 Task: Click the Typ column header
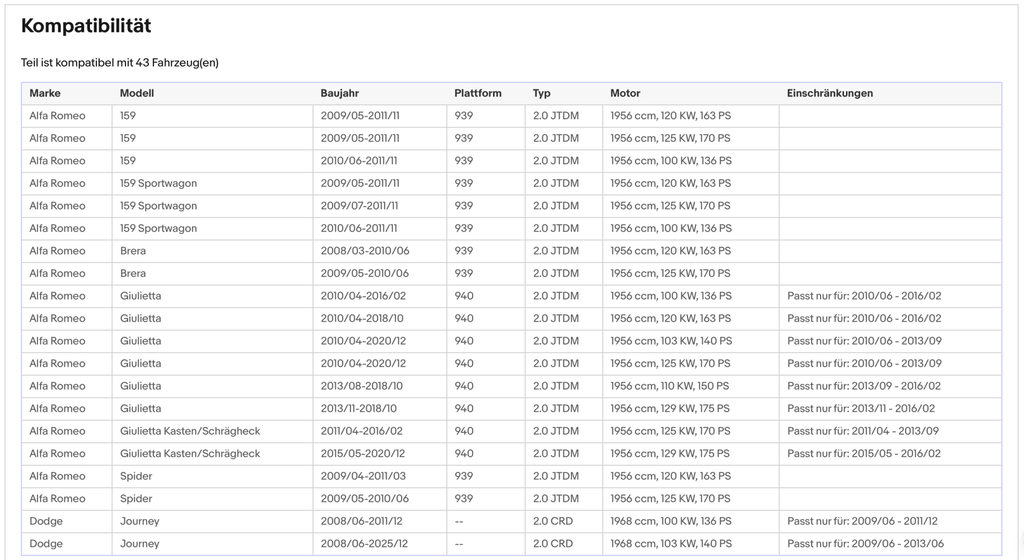541,93
